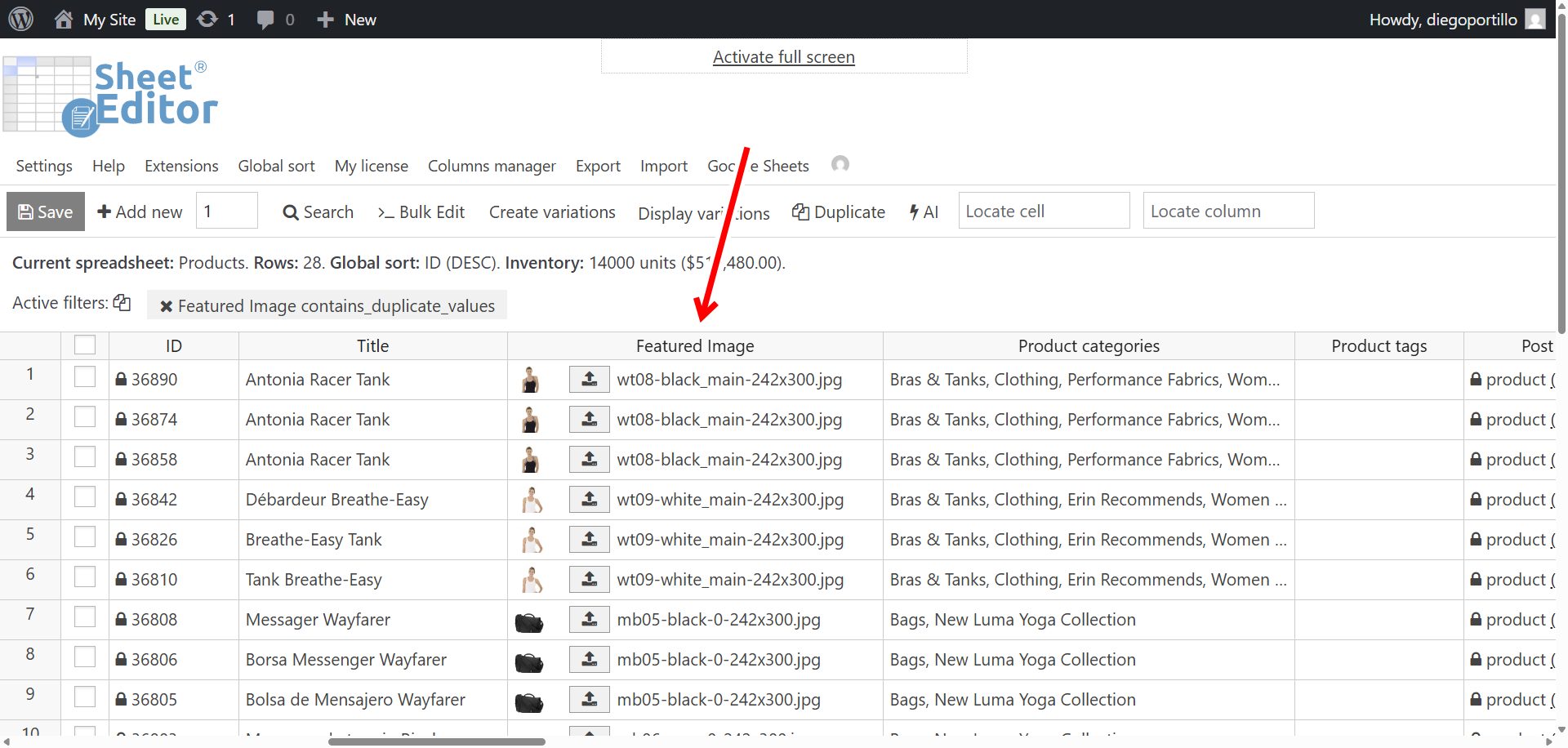
Task: Open the Export menu
Action: coord(598,166)
